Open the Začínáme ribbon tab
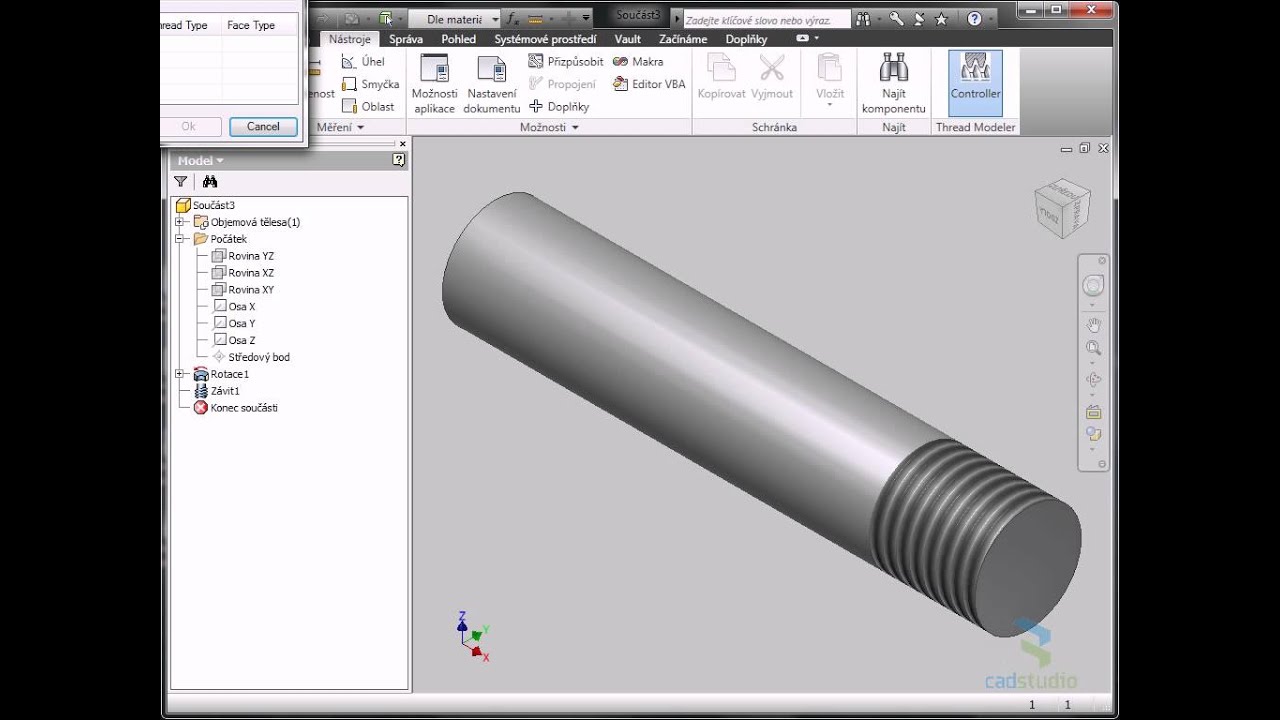 pos(683,39)
